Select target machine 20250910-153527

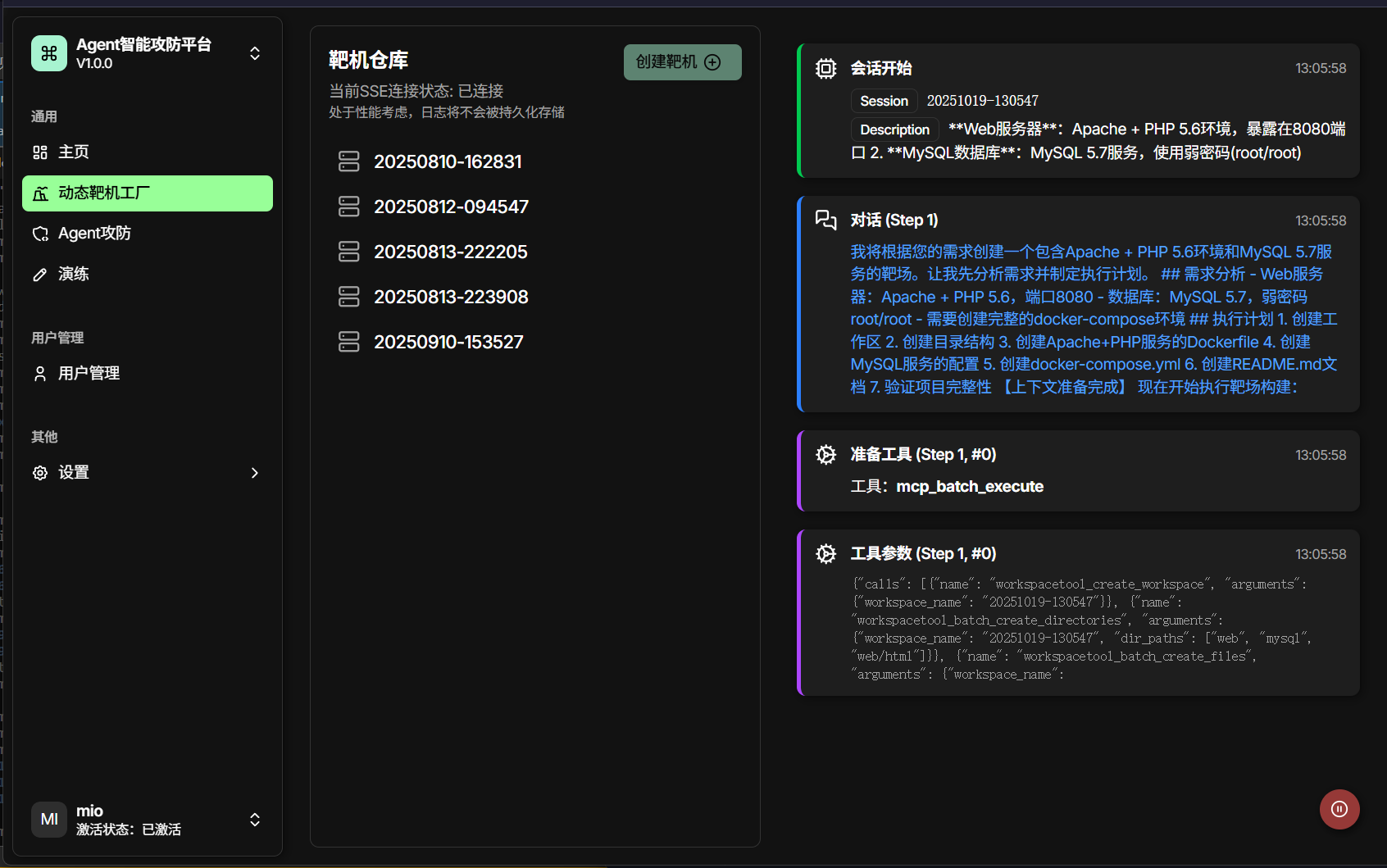448,343
